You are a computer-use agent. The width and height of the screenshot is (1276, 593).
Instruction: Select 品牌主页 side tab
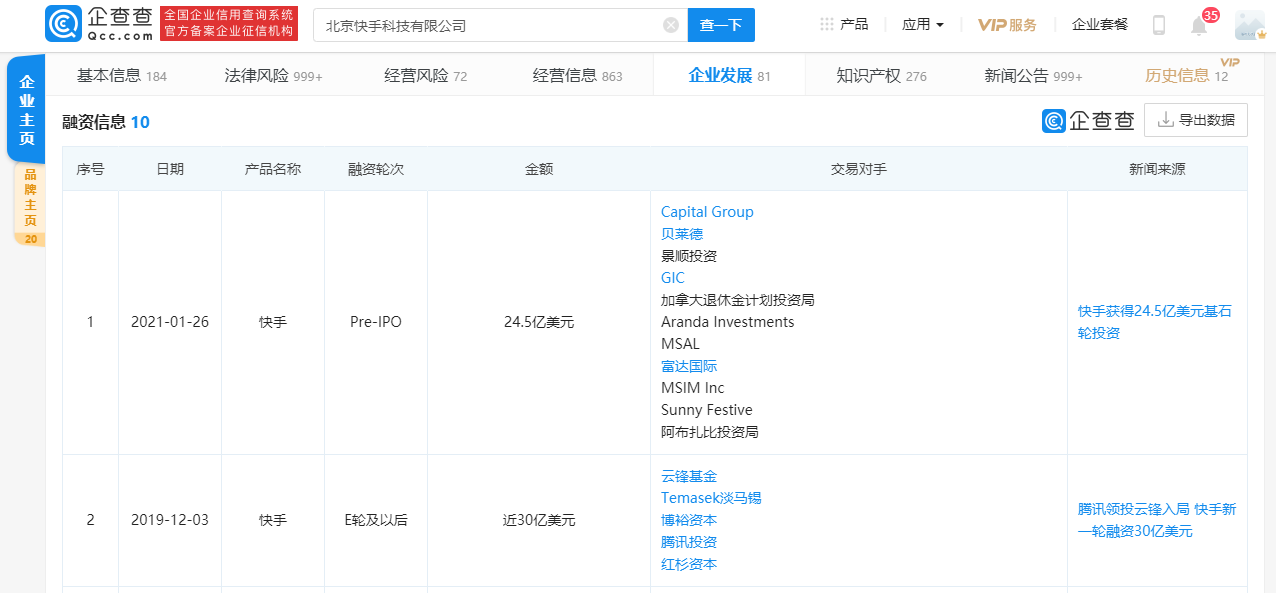tap(30, 204)
